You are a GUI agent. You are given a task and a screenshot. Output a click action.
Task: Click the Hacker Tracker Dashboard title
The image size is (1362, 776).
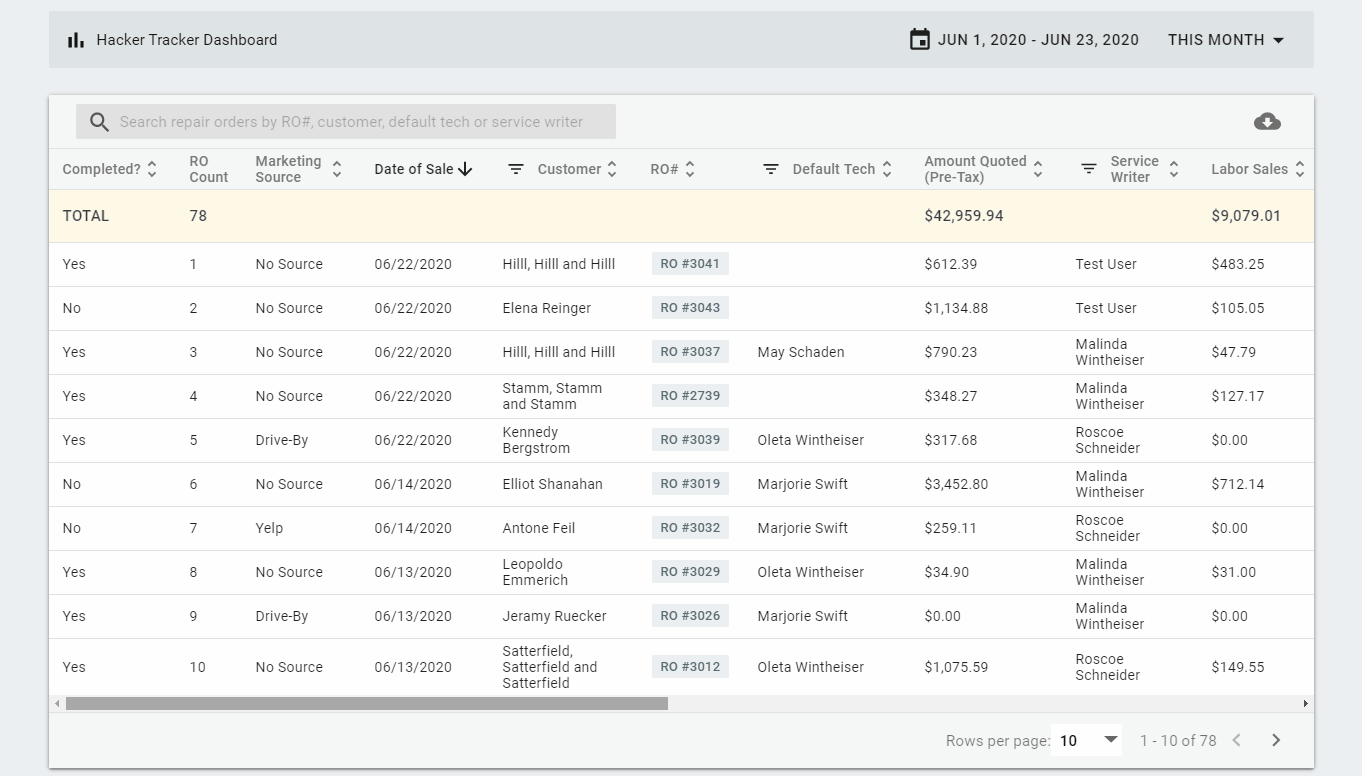tap(187, 40)
